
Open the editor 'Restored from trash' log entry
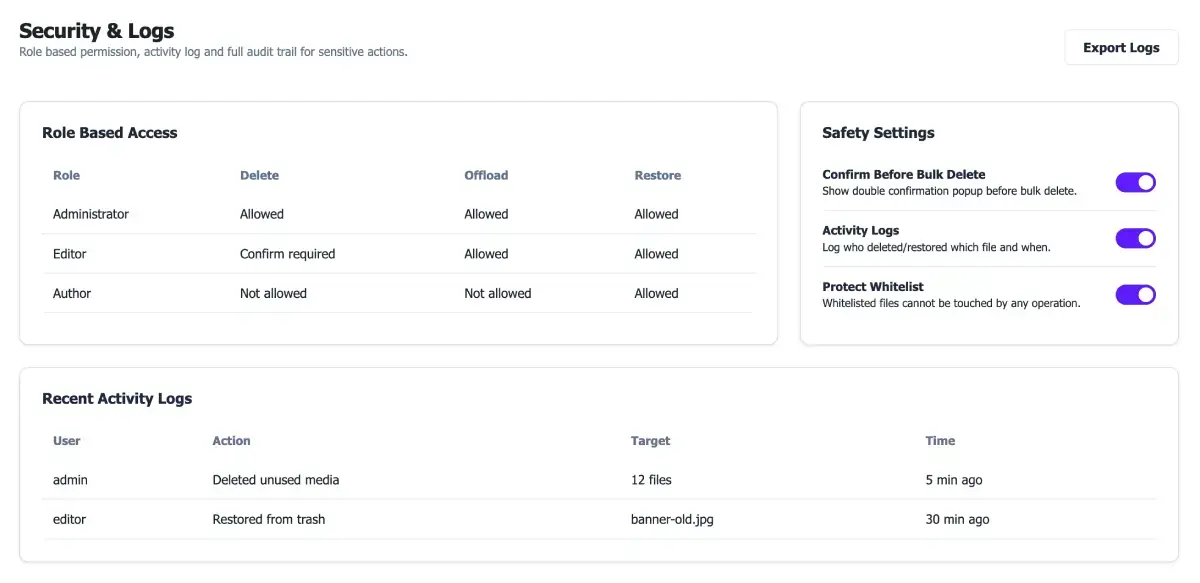599,519
